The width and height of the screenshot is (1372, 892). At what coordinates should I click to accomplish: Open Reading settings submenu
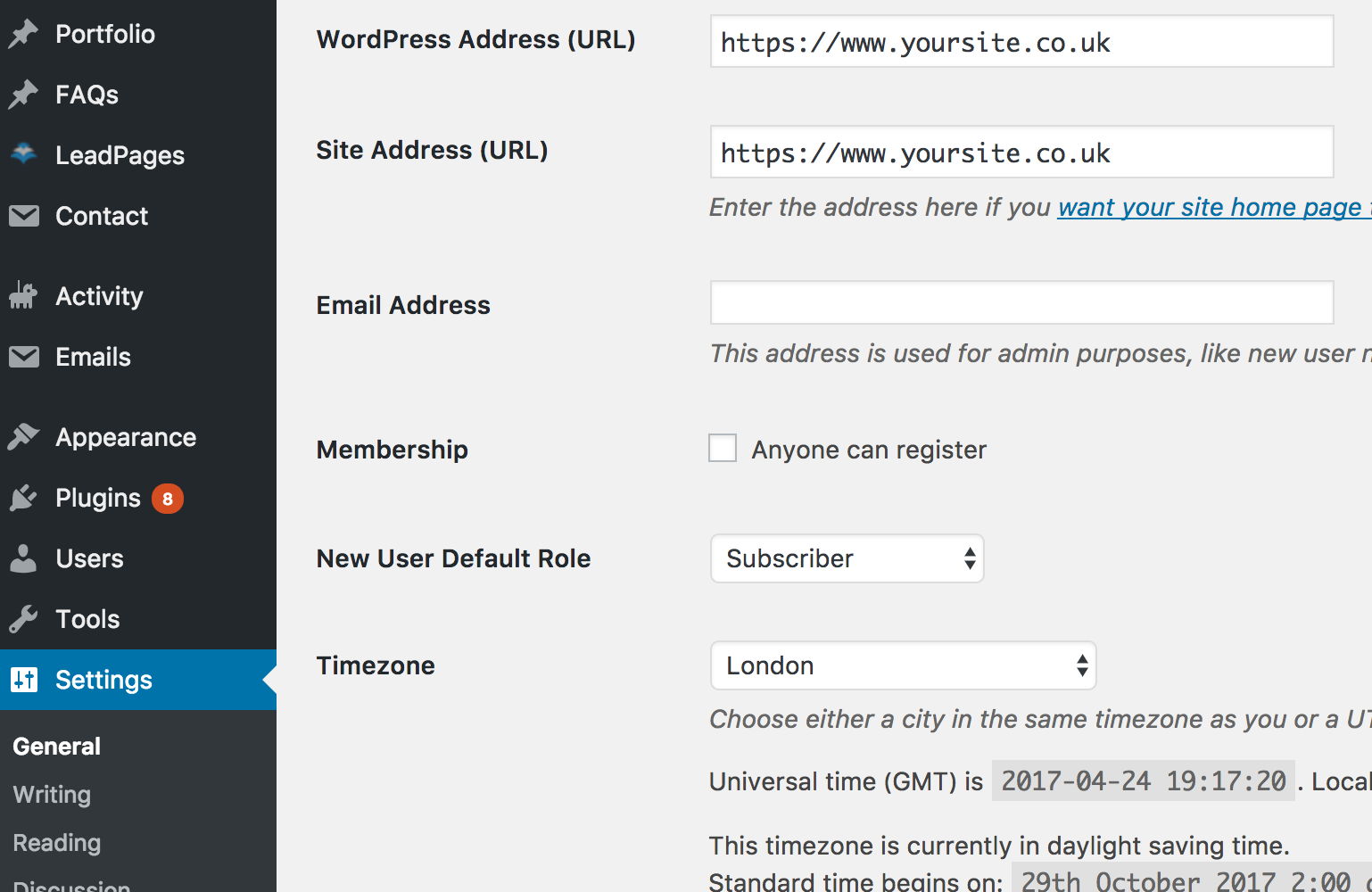[x=57, y=843]
